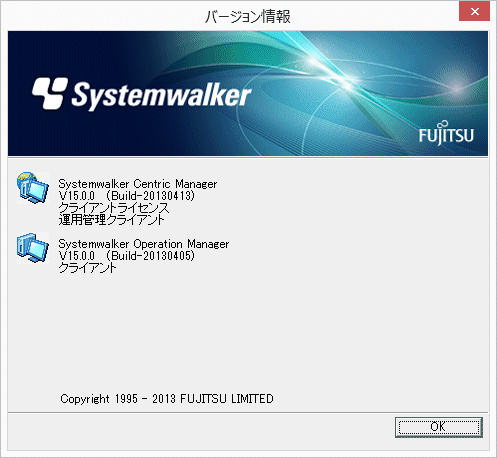Image resolution: width=497 pixels, height=458 pixels.
Task: Click the dialog title 'バージョン情報'
Action: 248,16
